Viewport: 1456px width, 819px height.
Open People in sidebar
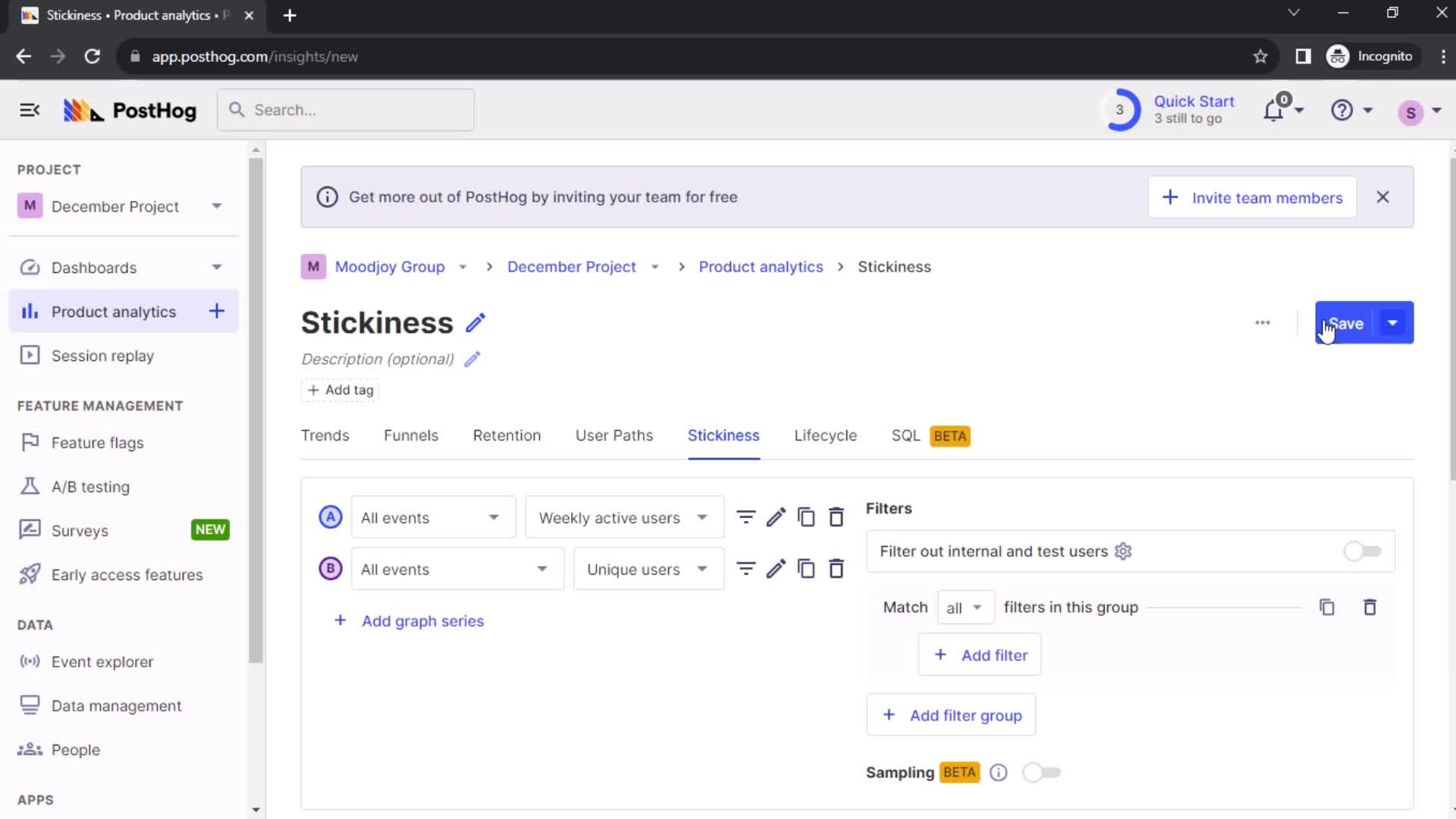(x=124, y=750)
